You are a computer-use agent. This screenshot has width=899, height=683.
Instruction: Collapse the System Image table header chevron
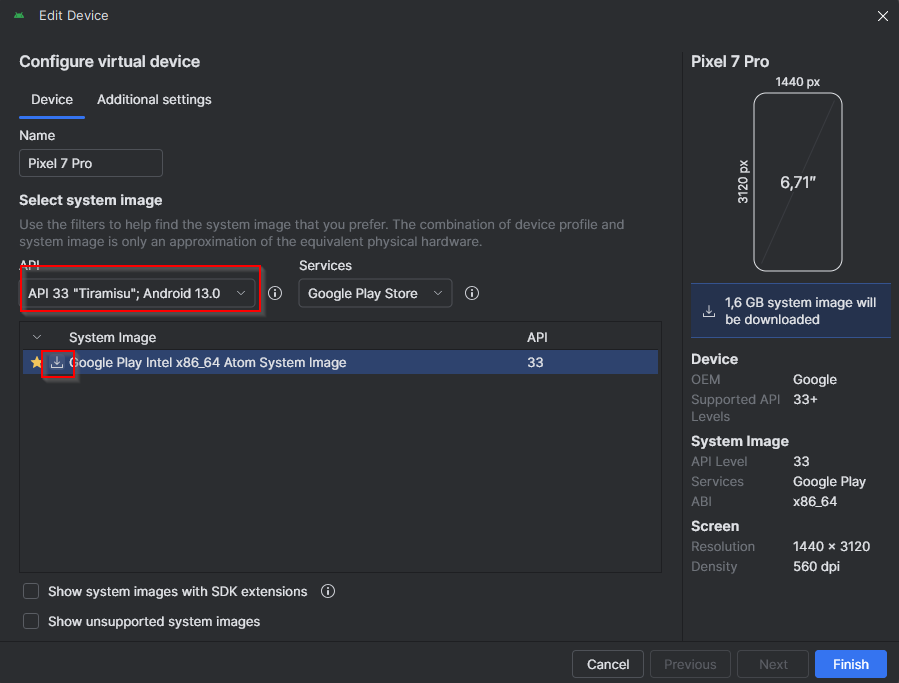(37, 337)
